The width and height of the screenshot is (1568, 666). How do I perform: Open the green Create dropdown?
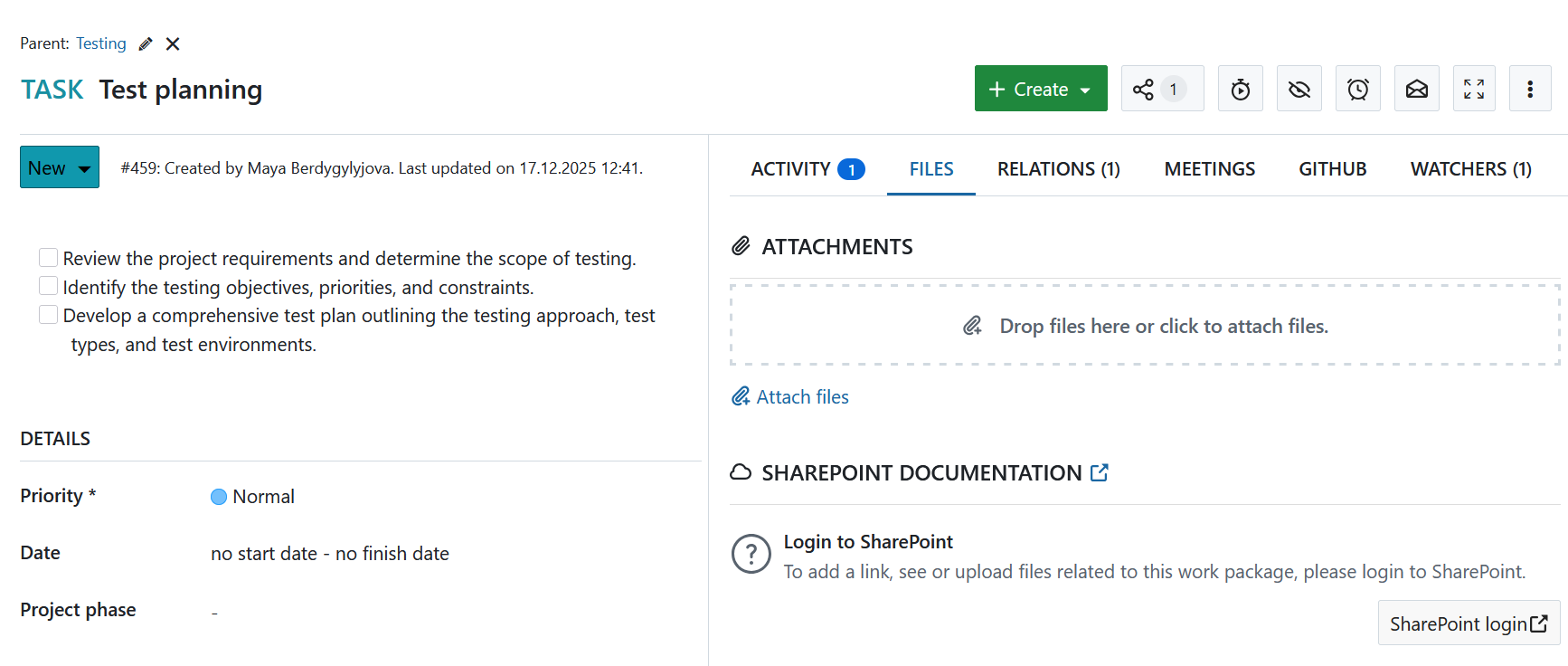click(x=1041, y=89)
